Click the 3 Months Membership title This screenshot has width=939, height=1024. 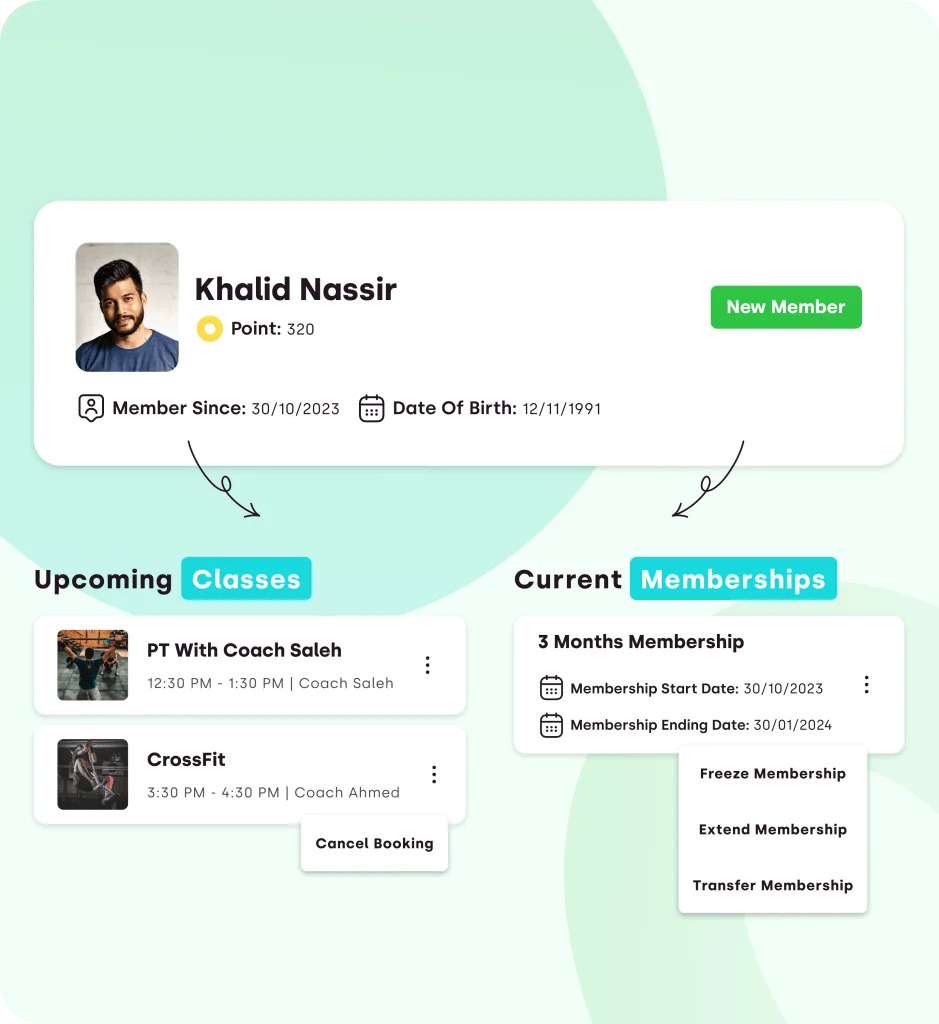coord(641,641)
